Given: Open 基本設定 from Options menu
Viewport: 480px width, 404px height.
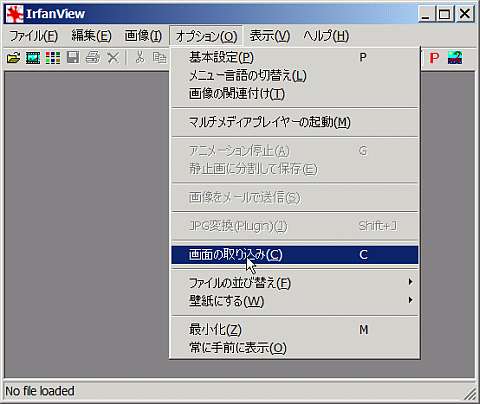Looking at the screenshot, I should tap(295, 57).
